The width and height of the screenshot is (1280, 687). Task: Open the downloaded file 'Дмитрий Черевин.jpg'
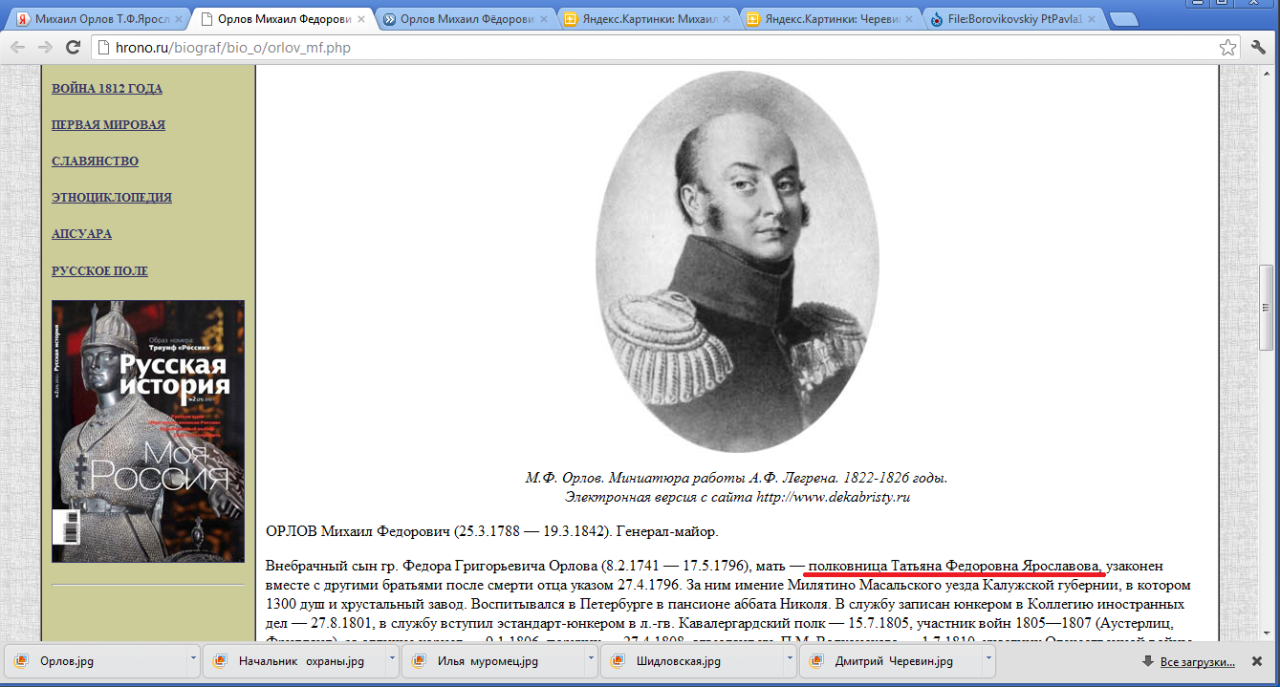892,661
